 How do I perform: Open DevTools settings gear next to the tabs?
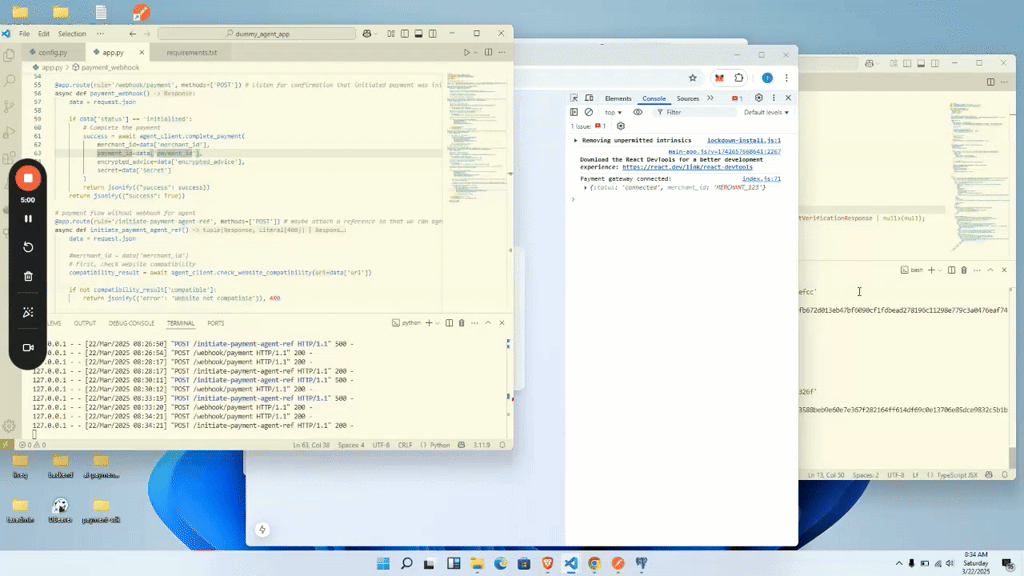pos(759,98)
